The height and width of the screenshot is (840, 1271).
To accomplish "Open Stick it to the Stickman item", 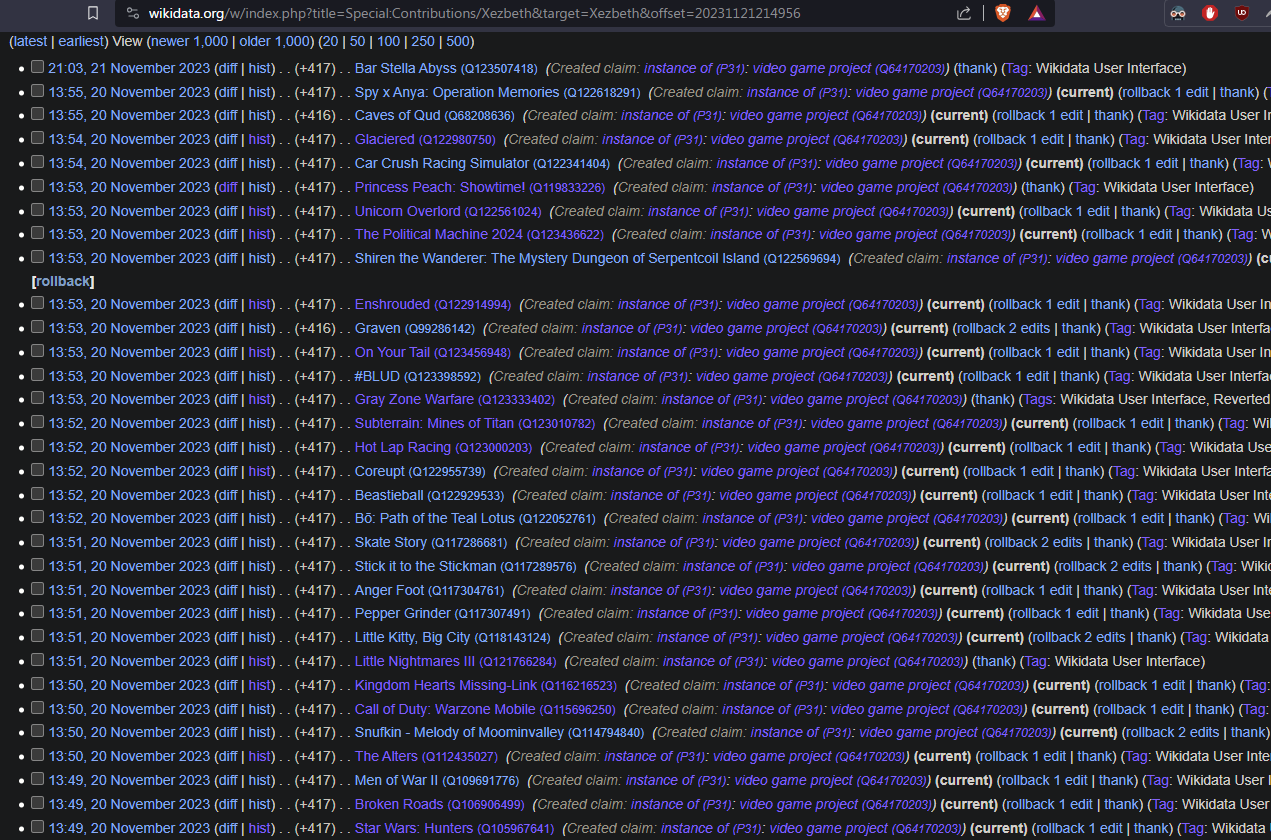I will [x=465, y=566].
